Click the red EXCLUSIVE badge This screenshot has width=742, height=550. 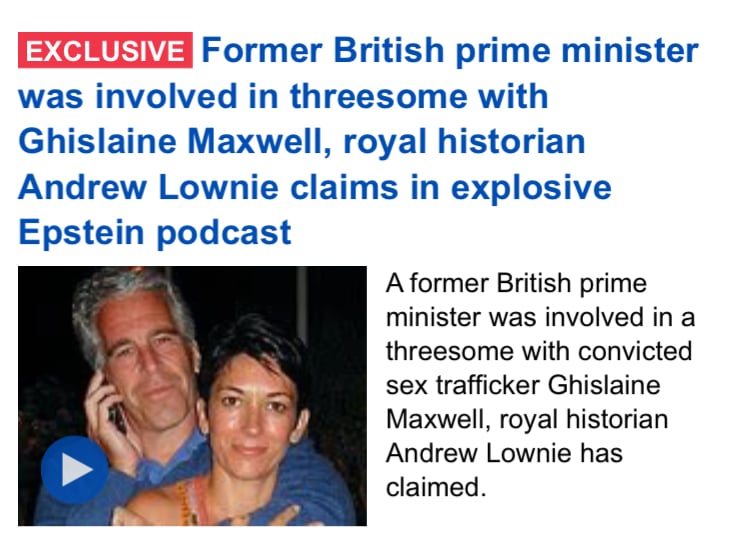pyautogui.click(x=105, y=50)
